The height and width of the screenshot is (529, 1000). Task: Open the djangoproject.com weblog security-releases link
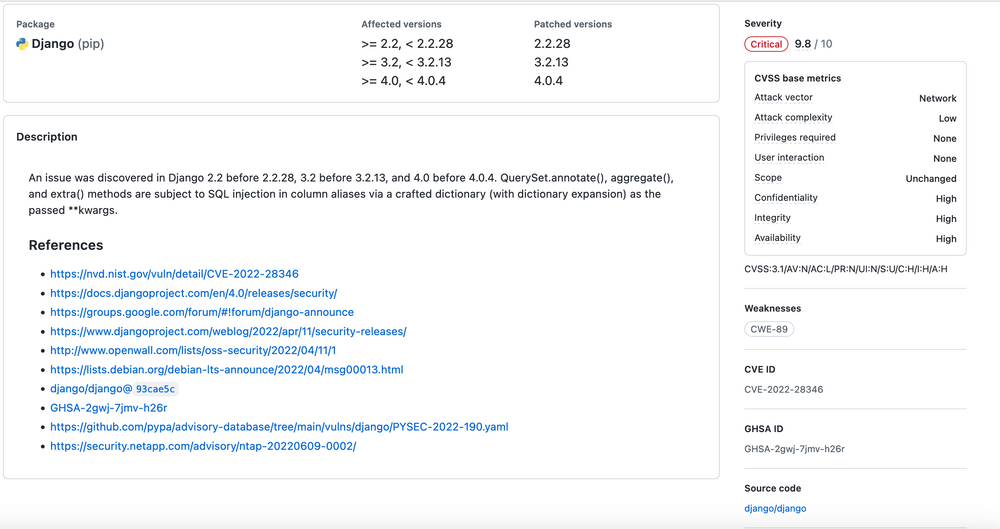(x=228, y=331)
